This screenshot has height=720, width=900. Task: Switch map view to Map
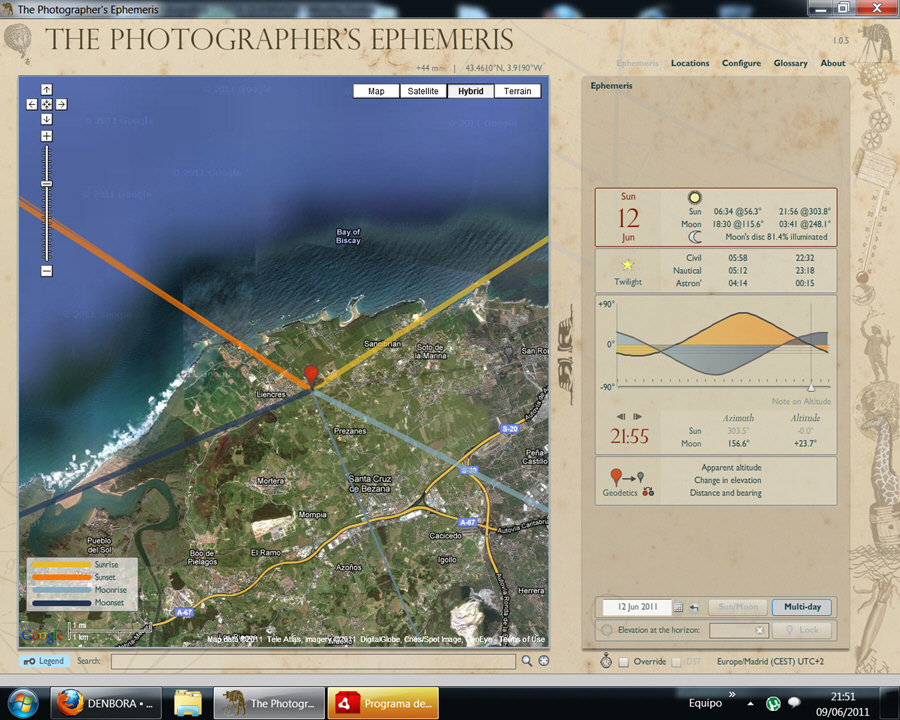click(x=376, y=91)
